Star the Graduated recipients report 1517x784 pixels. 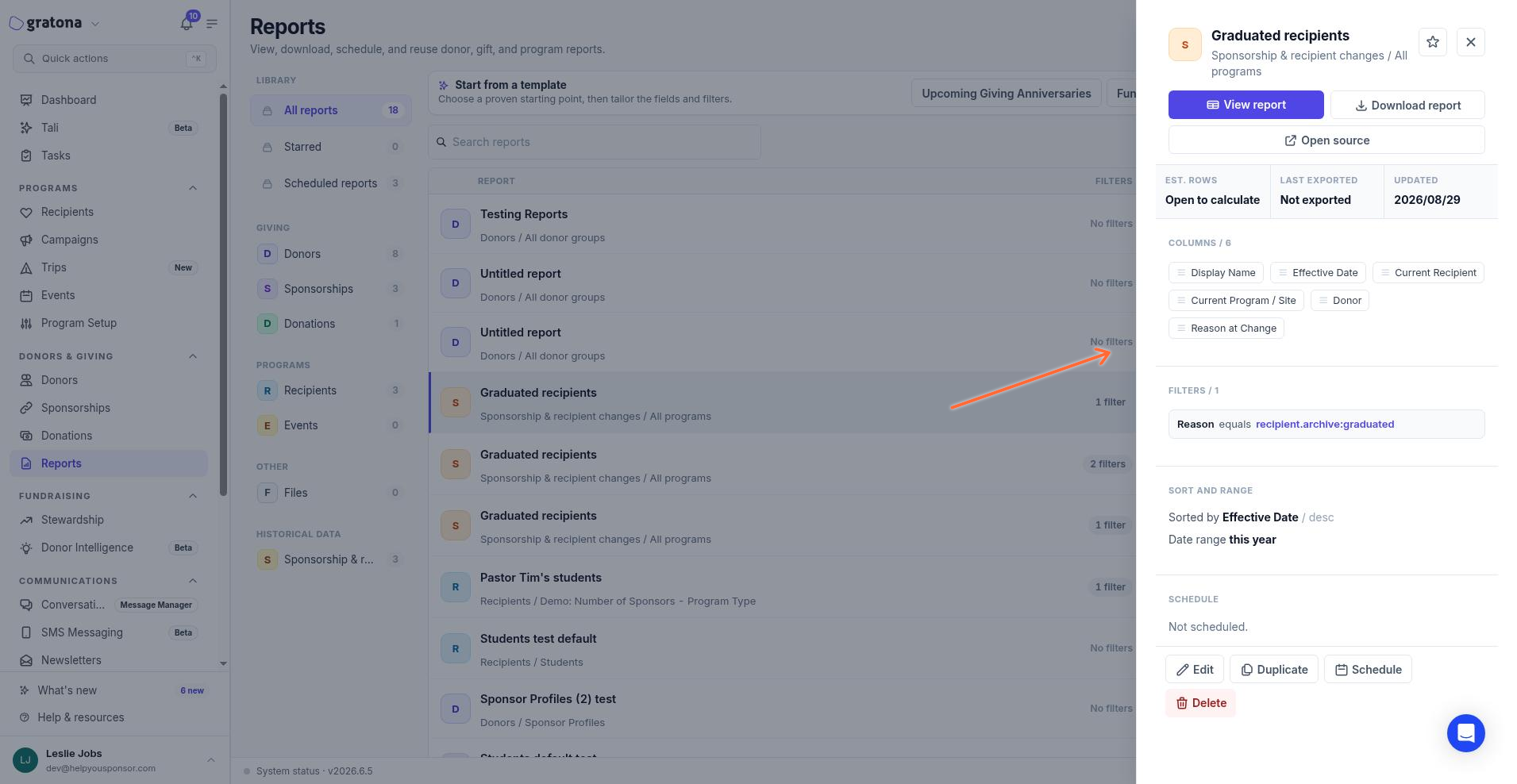point(1432,42)
